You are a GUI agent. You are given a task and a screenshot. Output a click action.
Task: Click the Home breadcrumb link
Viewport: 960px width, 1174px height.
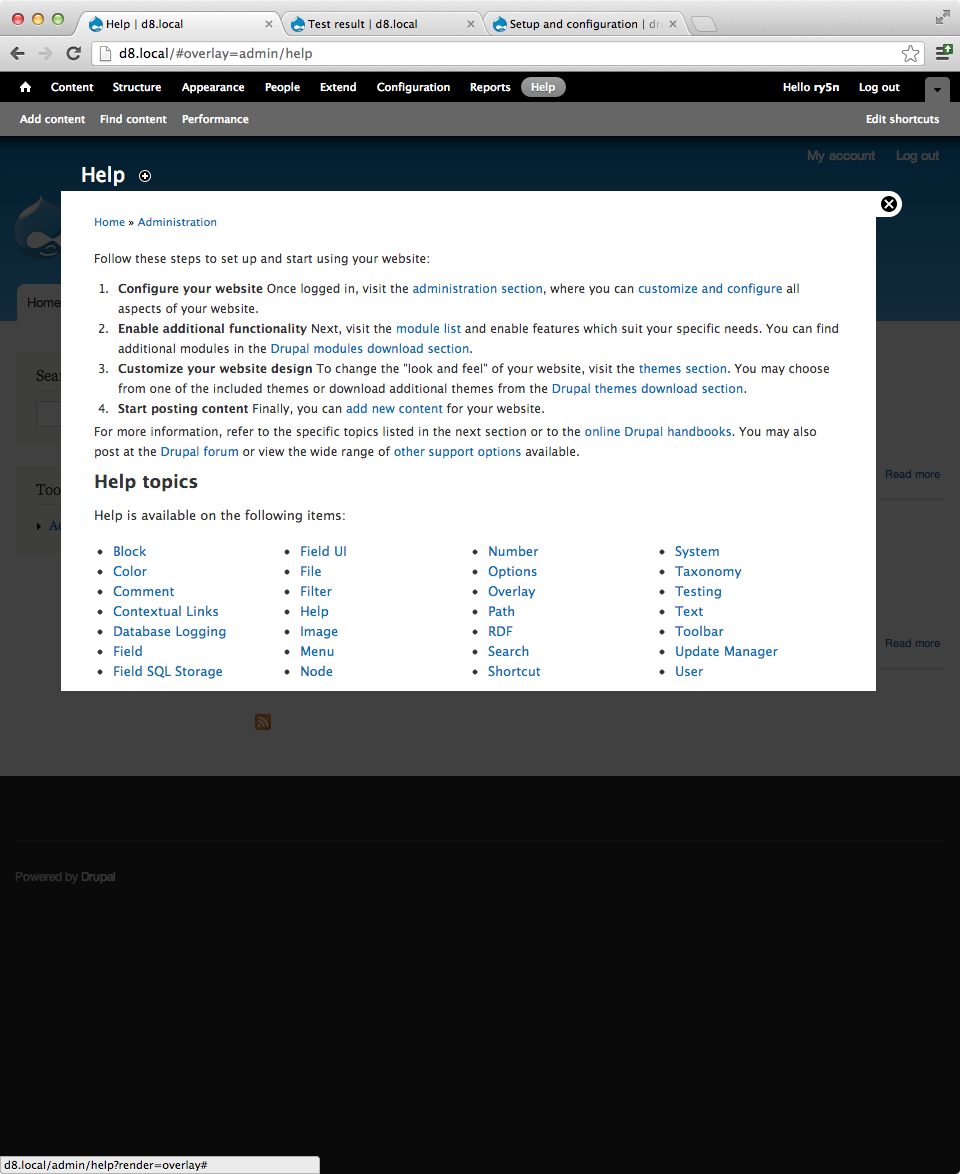point(109,222)
